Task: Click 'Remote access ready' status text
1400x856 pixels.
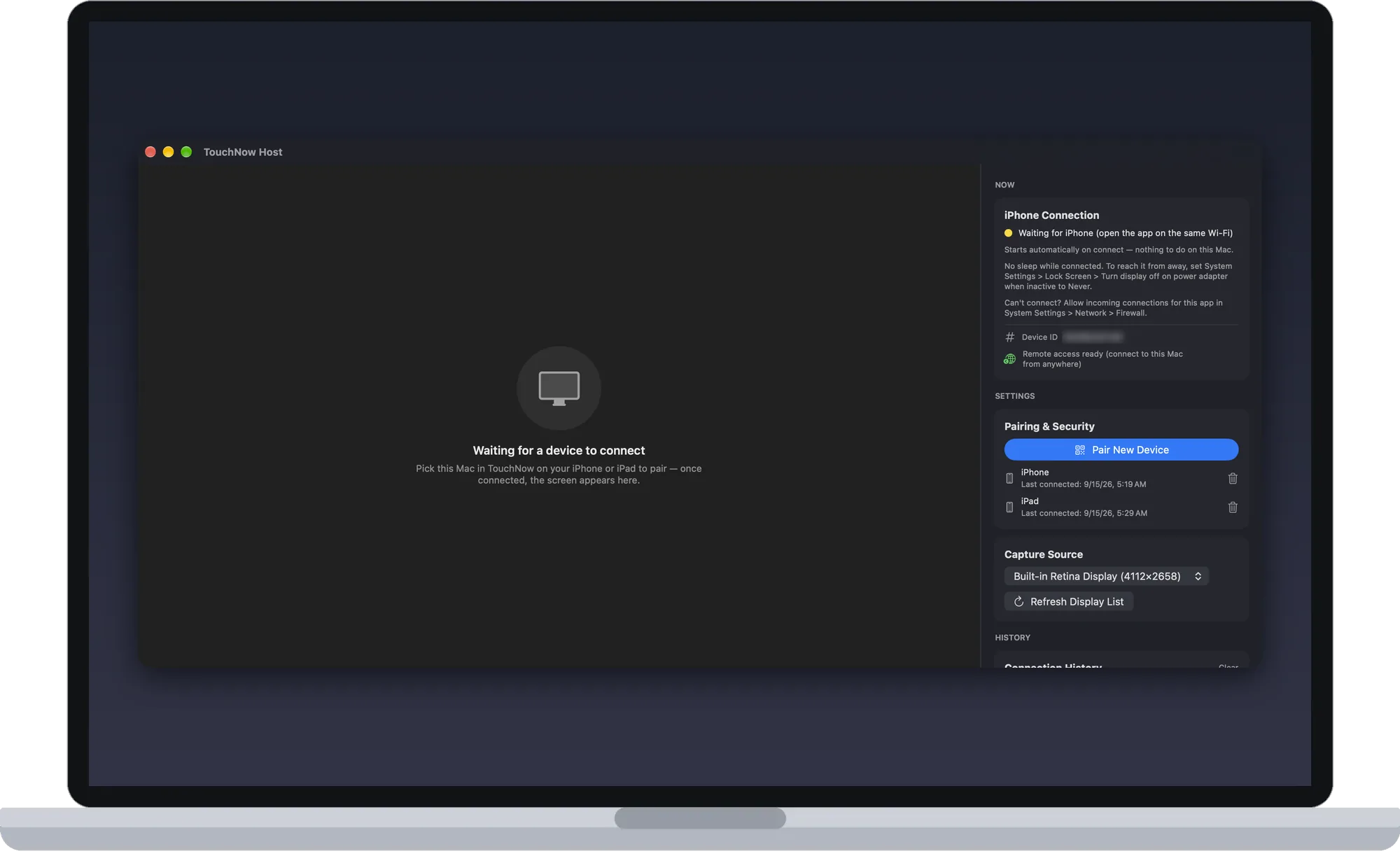Action: (1102, 359)
